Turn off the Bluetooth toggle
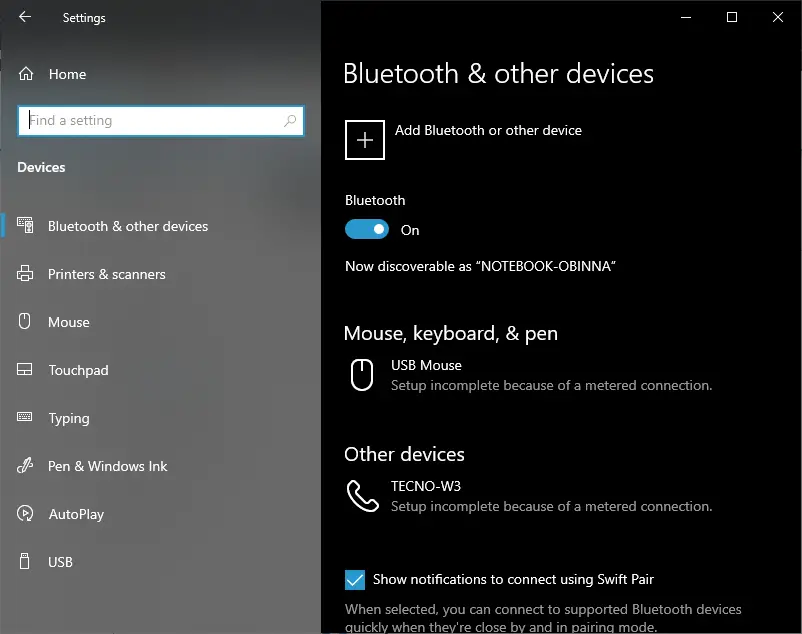This screenshot has height=634, width=802. click(x=367, y=229)
